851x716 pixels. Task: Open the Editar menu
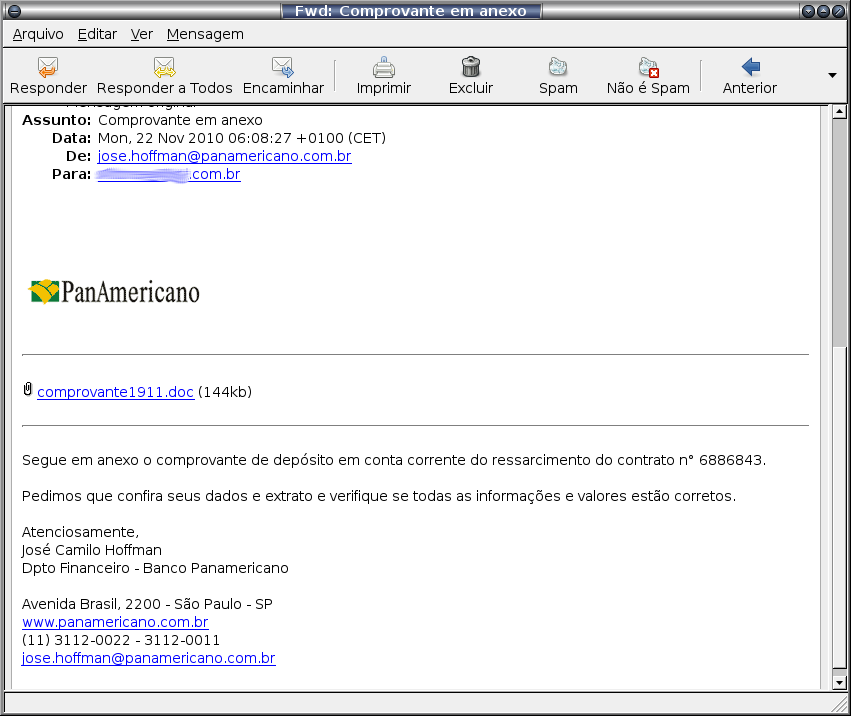97,34
